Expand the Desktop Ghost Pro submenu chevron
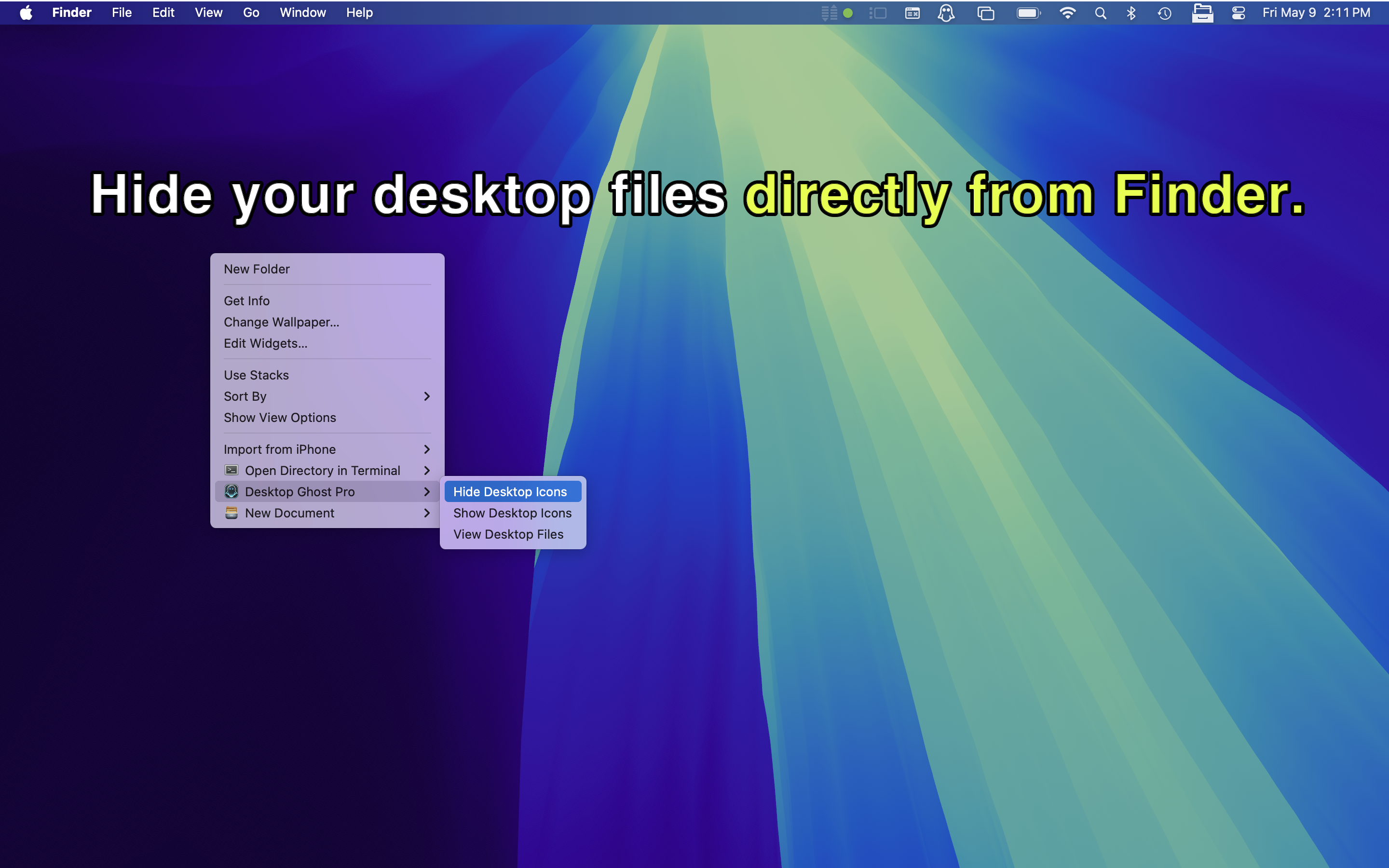The width and height of the screenshot is (1389, 868). (x=426, y=491)
